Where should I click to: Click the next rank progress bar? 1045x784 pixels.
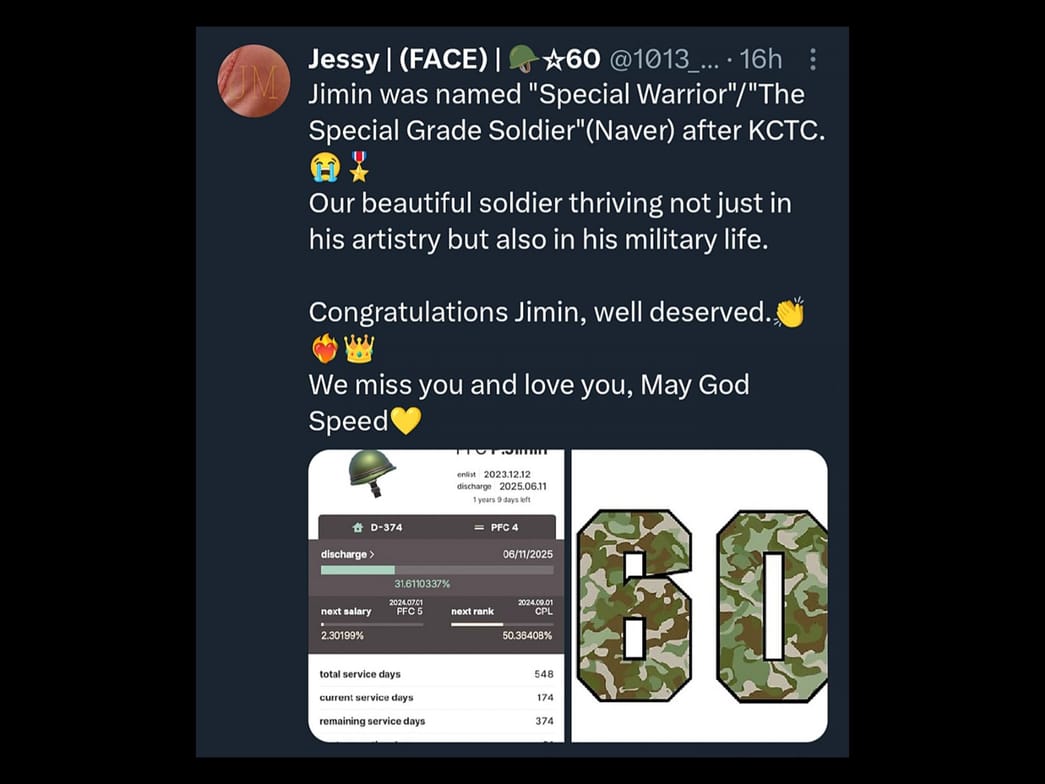pos(501,624)
